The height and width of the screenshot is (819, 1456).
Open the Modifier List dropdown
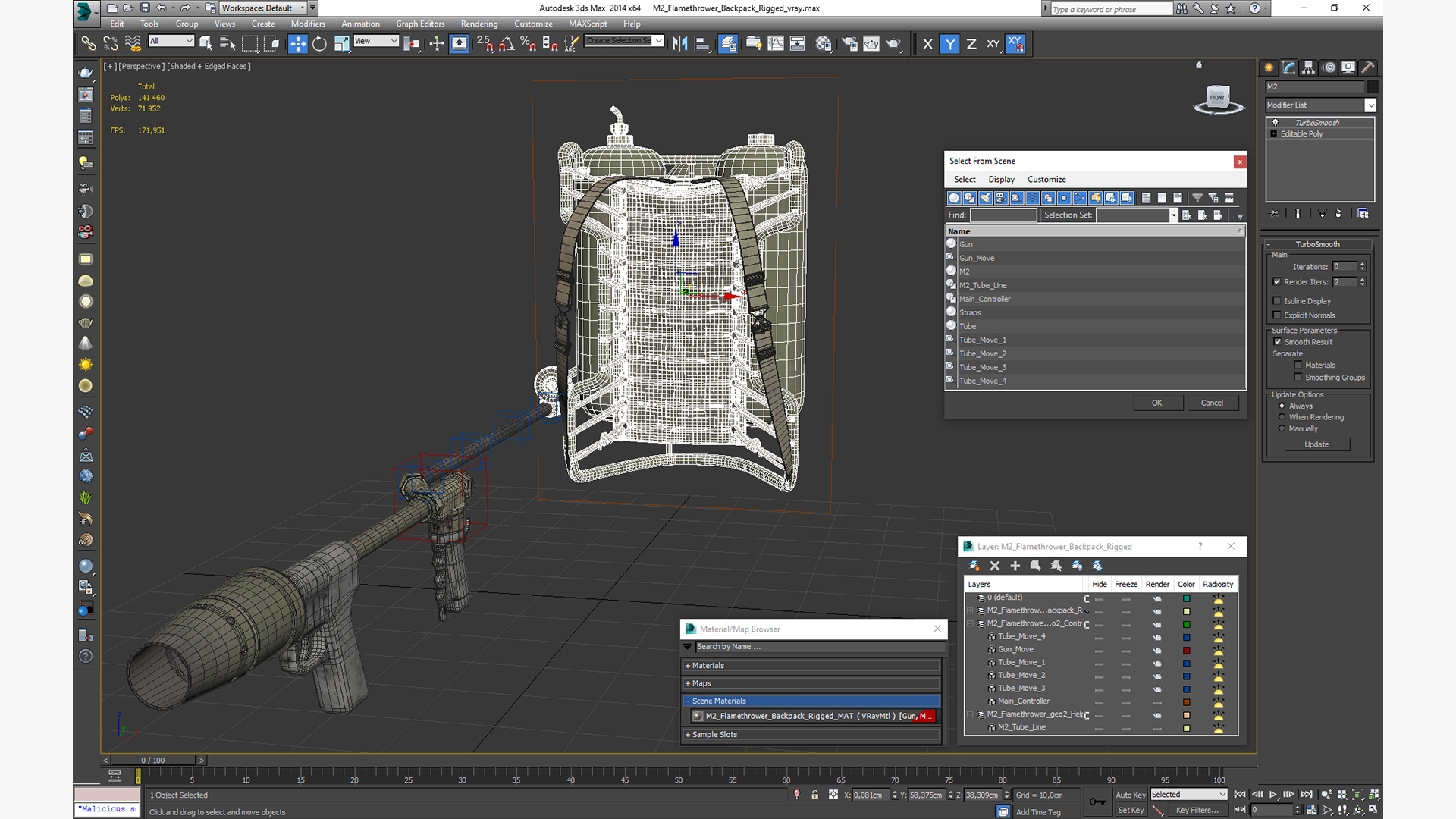click(1370, 105)
